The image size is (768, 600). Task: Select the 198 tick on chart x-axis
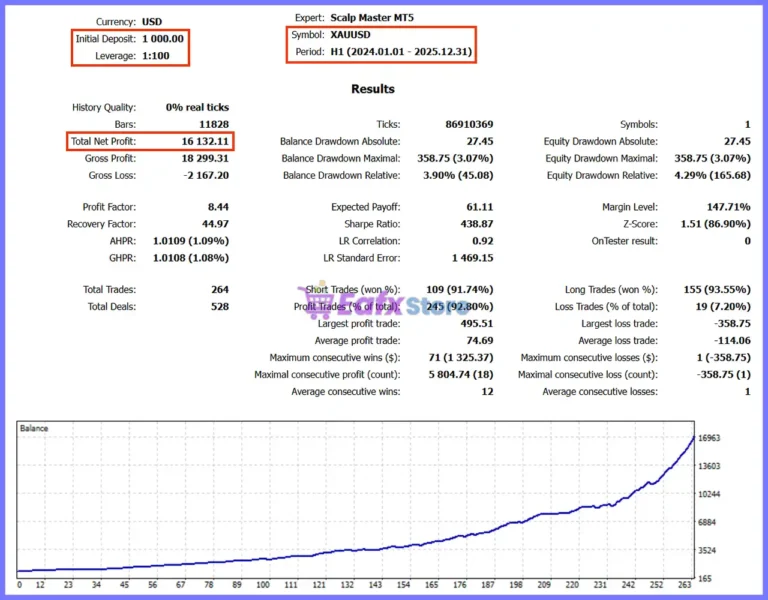516,585
